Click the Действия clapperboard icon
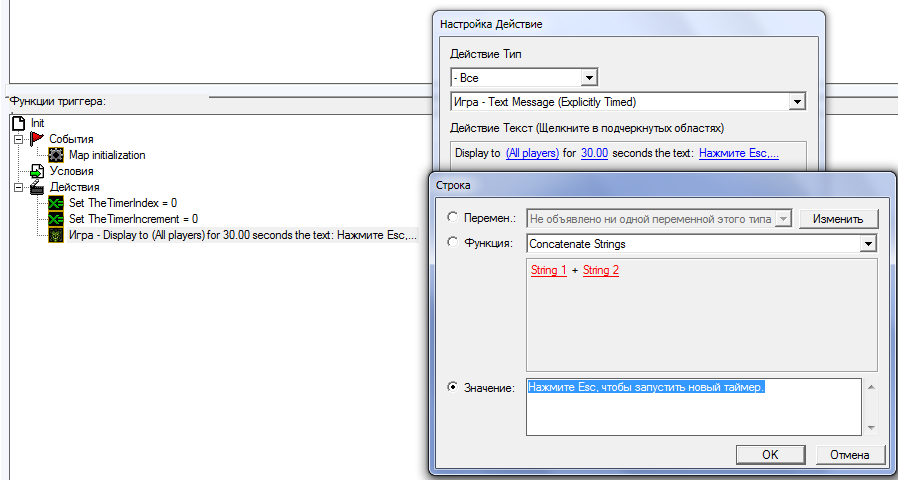 tap(37, 187)
